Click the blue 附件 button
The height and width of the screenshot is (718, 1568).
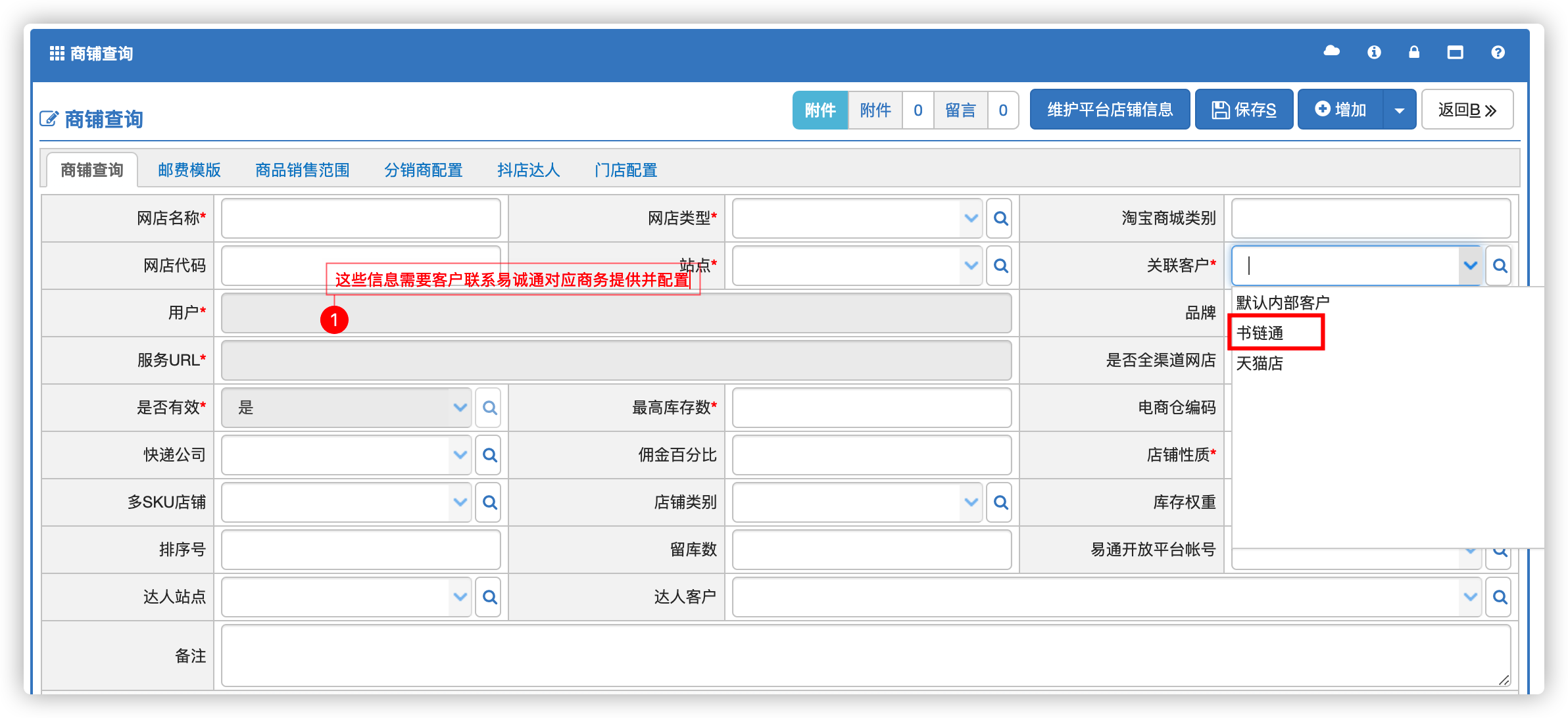(x=820, y=110)
